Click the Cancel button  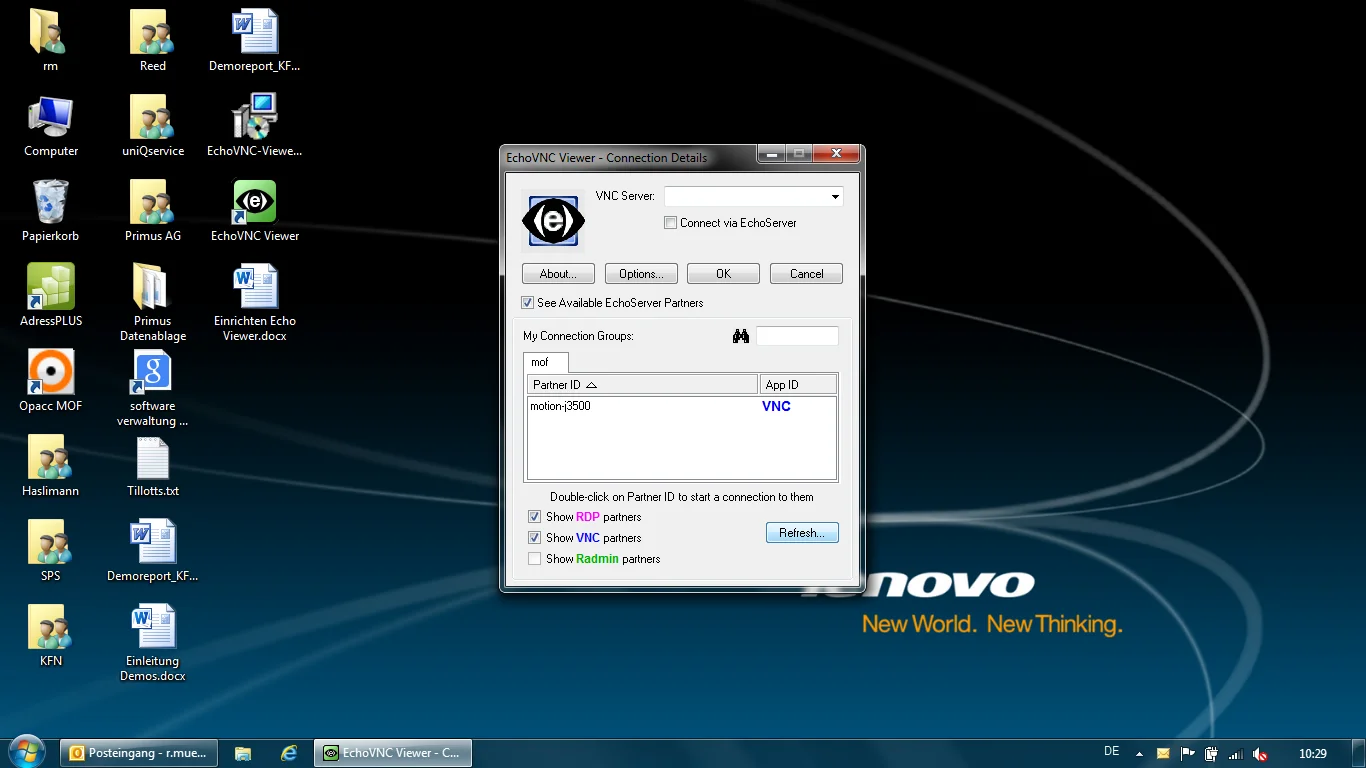[806, 274]
